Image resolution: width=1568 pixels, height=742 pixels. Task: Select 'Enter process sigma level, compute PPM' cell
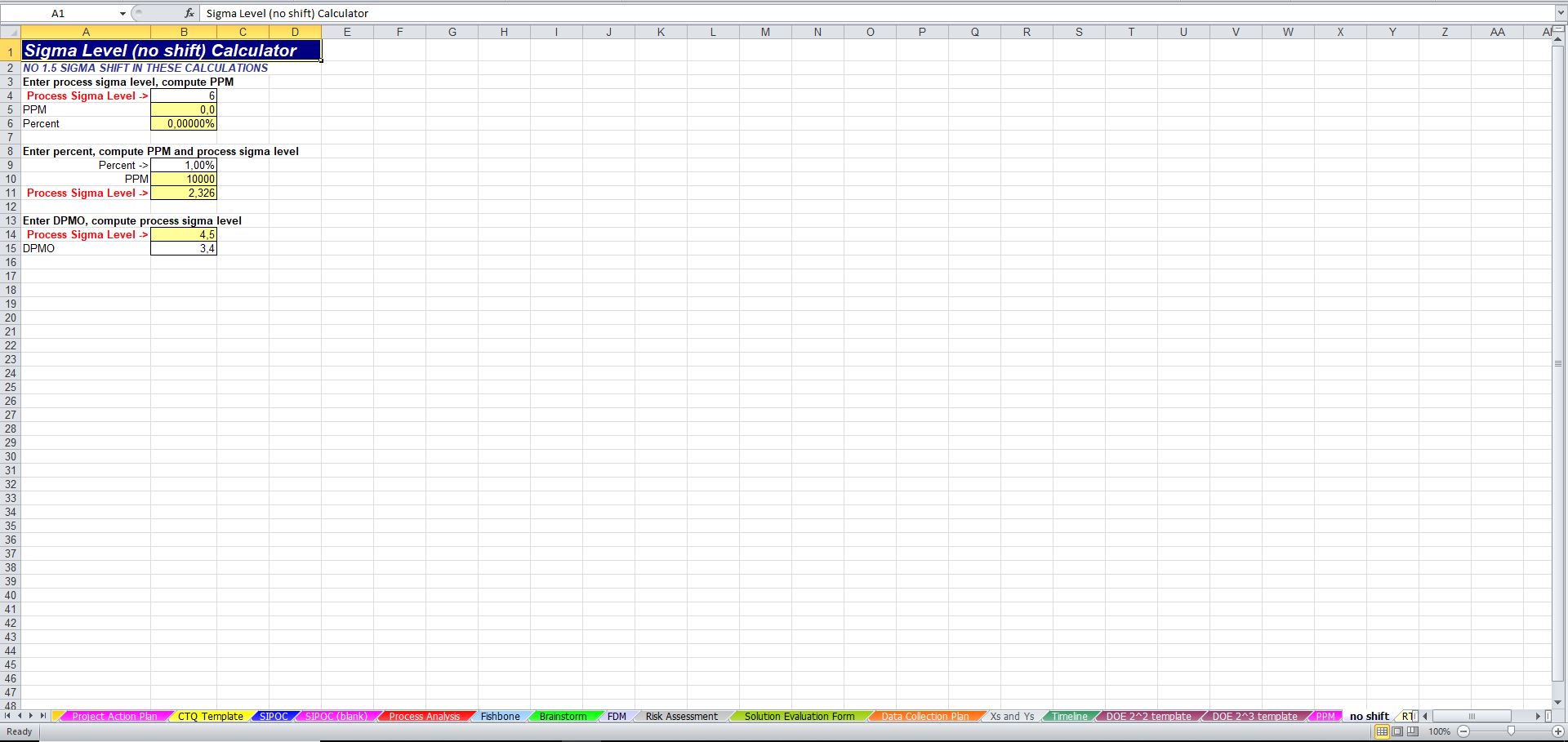click(128, 82)
